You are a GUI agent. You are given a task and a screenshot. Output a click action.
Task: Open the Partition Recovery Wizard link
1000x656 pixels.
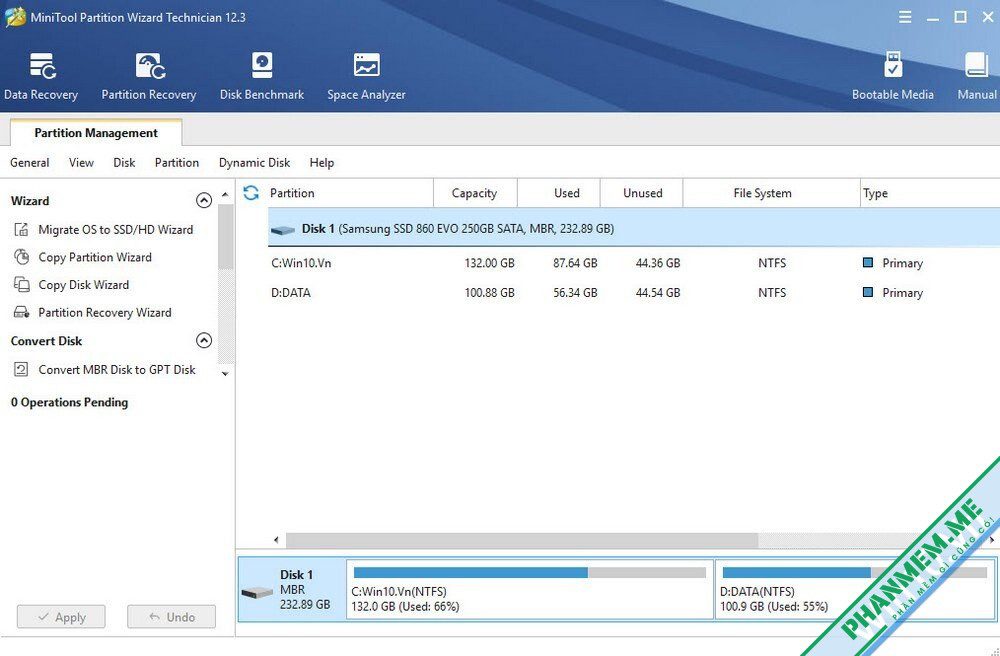[105, 312]
